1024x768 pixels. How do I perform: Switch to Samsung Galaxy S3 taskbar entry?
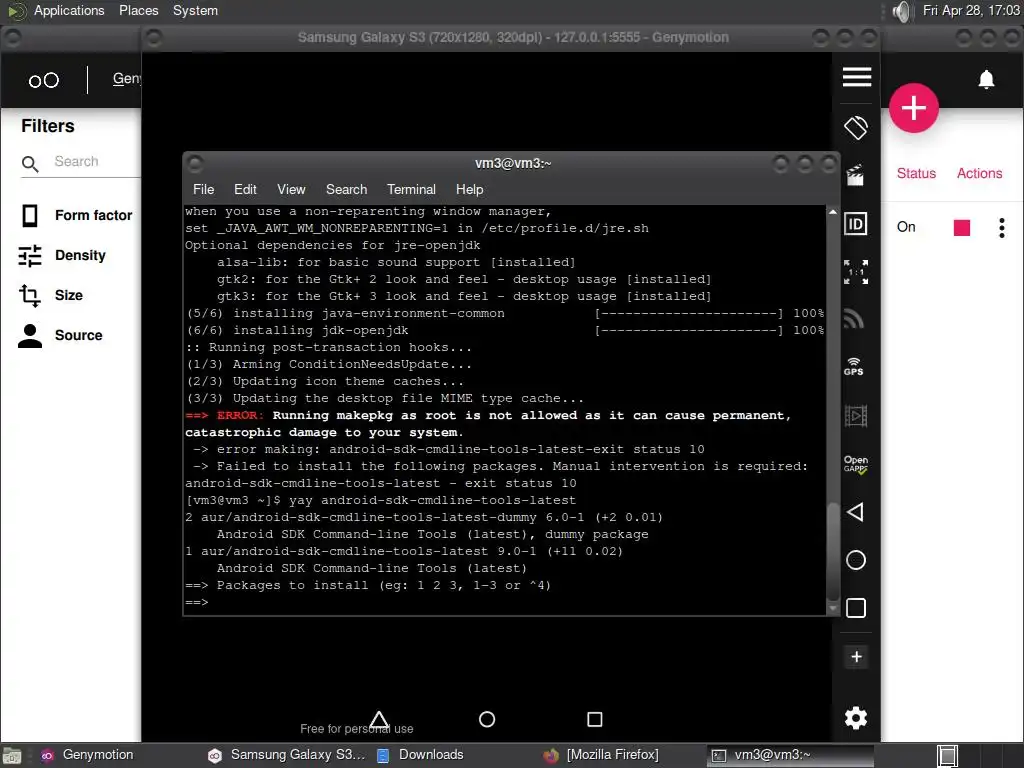pos(287,755)
